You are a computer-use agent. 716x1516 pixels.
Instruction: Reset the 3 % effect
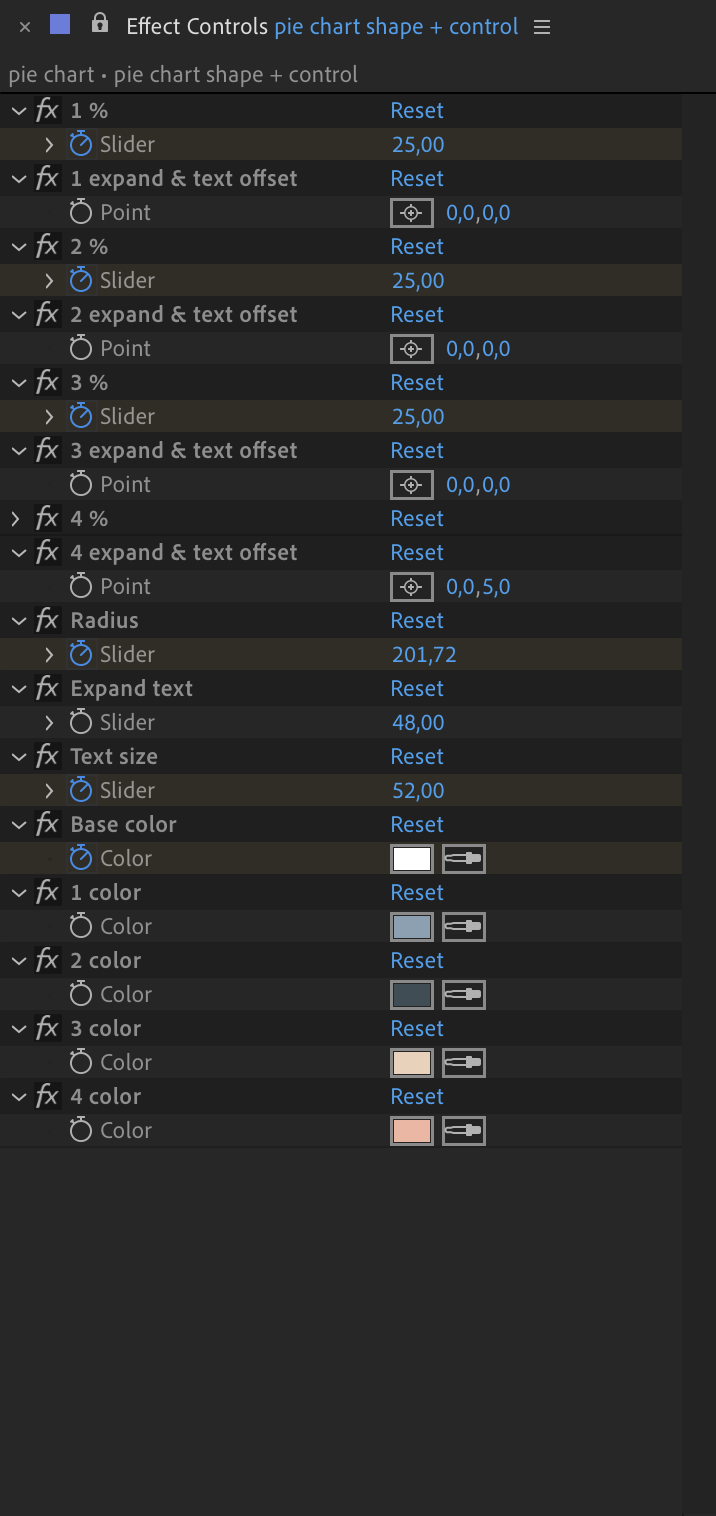417,382
